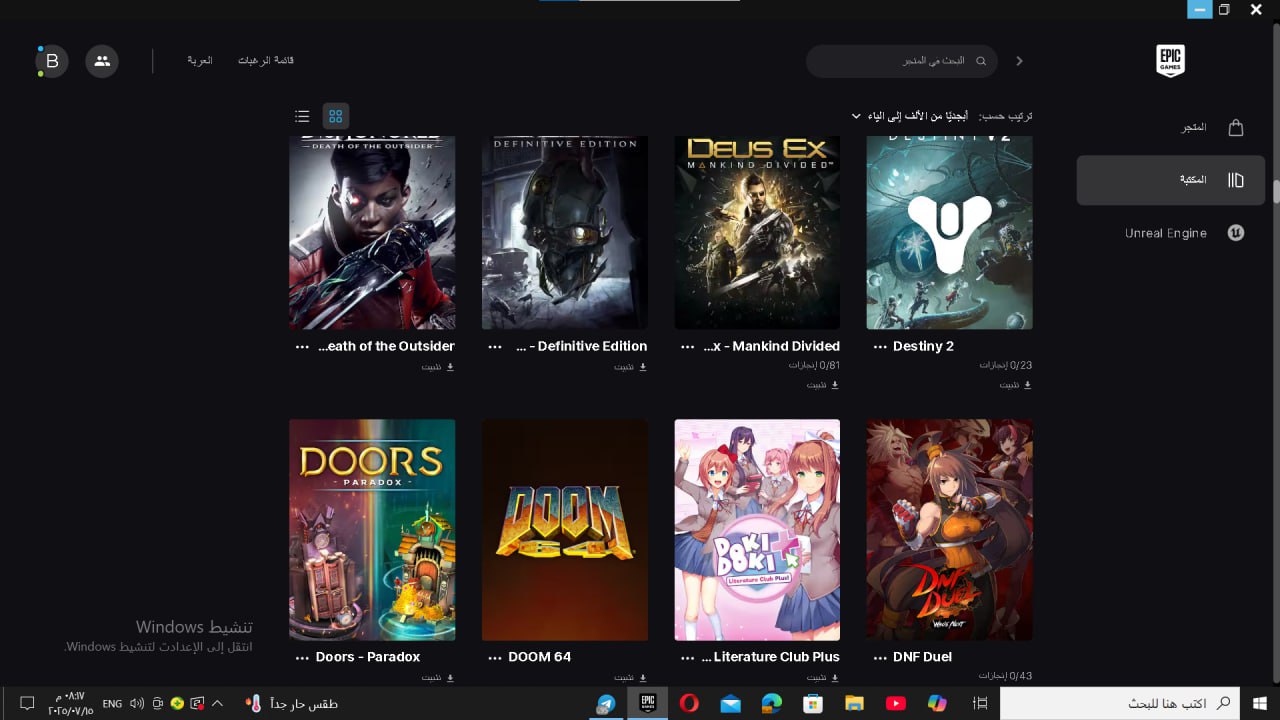Screen dimensions: 1280x720
Task: Open the friends list icon
Action: [x=102, y=61]
